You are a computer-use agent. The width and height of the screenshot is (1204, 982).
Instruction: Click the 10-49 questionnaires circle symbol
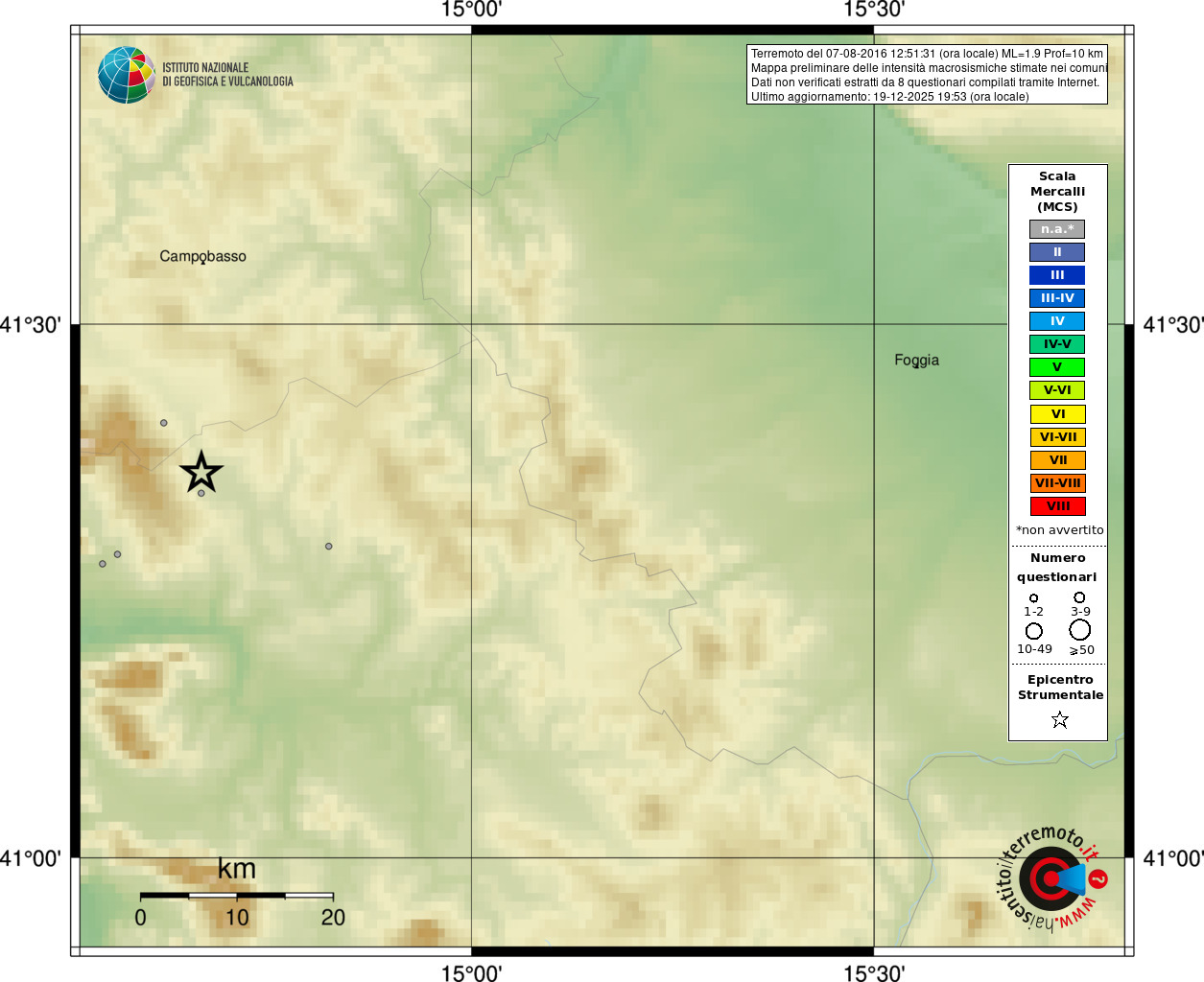coord(1034,631)
